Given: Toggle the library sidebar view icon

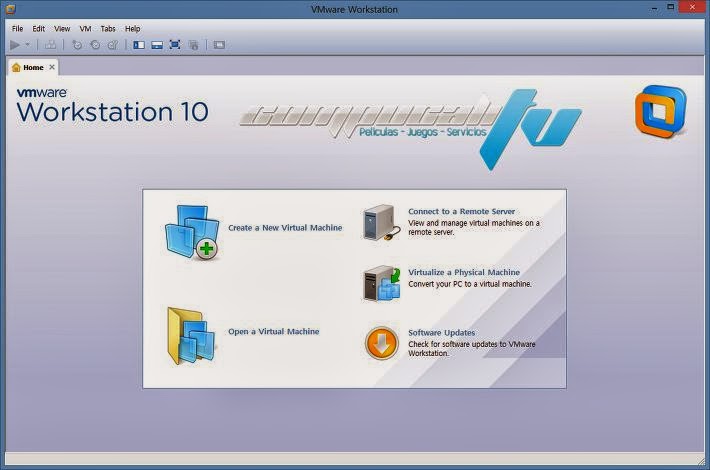Looking at the screenshot, I should (x=139, y=45).
